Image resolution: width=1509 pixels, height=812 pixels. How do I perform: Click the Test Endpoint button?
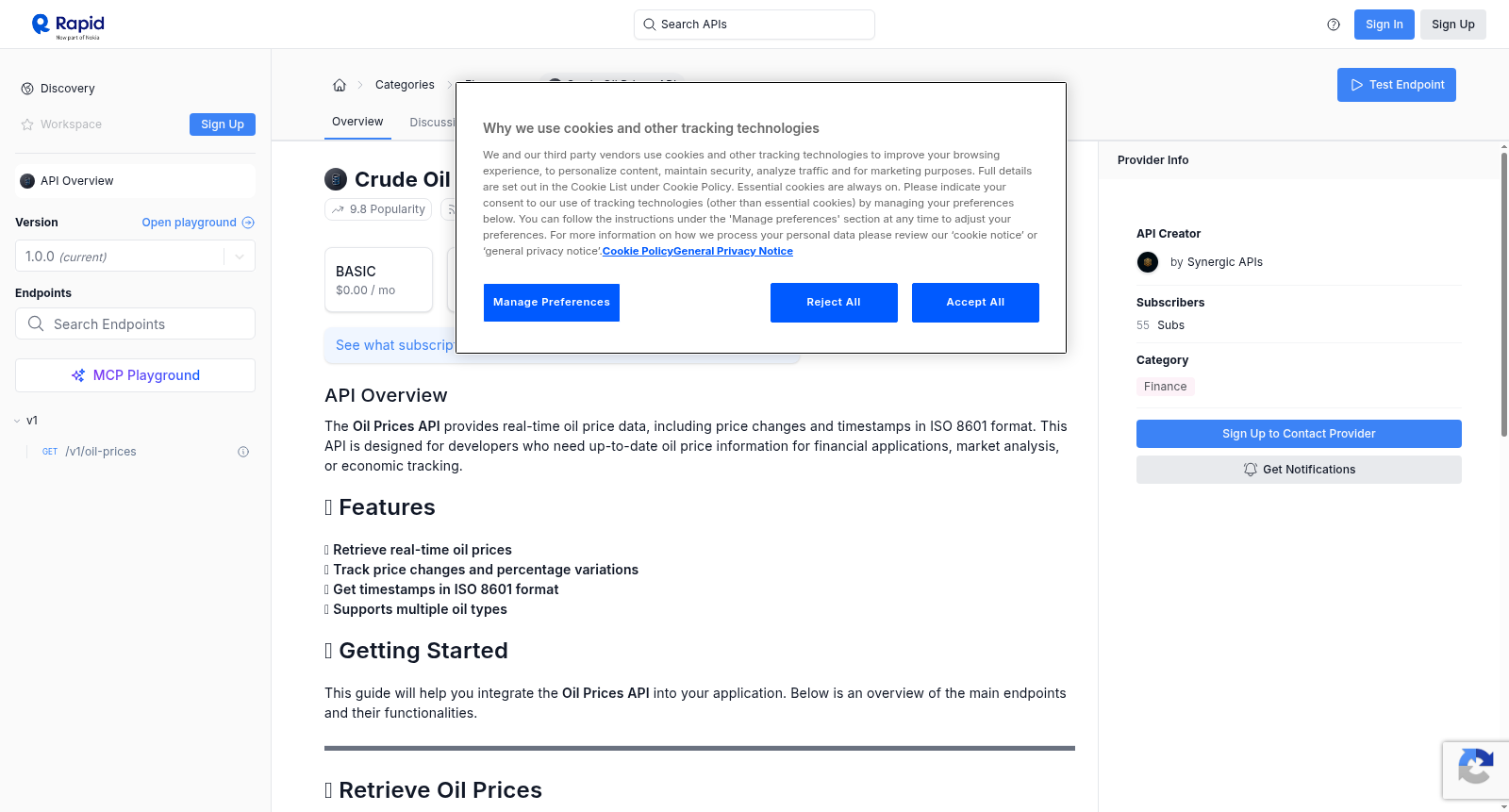pos(1396,85)
